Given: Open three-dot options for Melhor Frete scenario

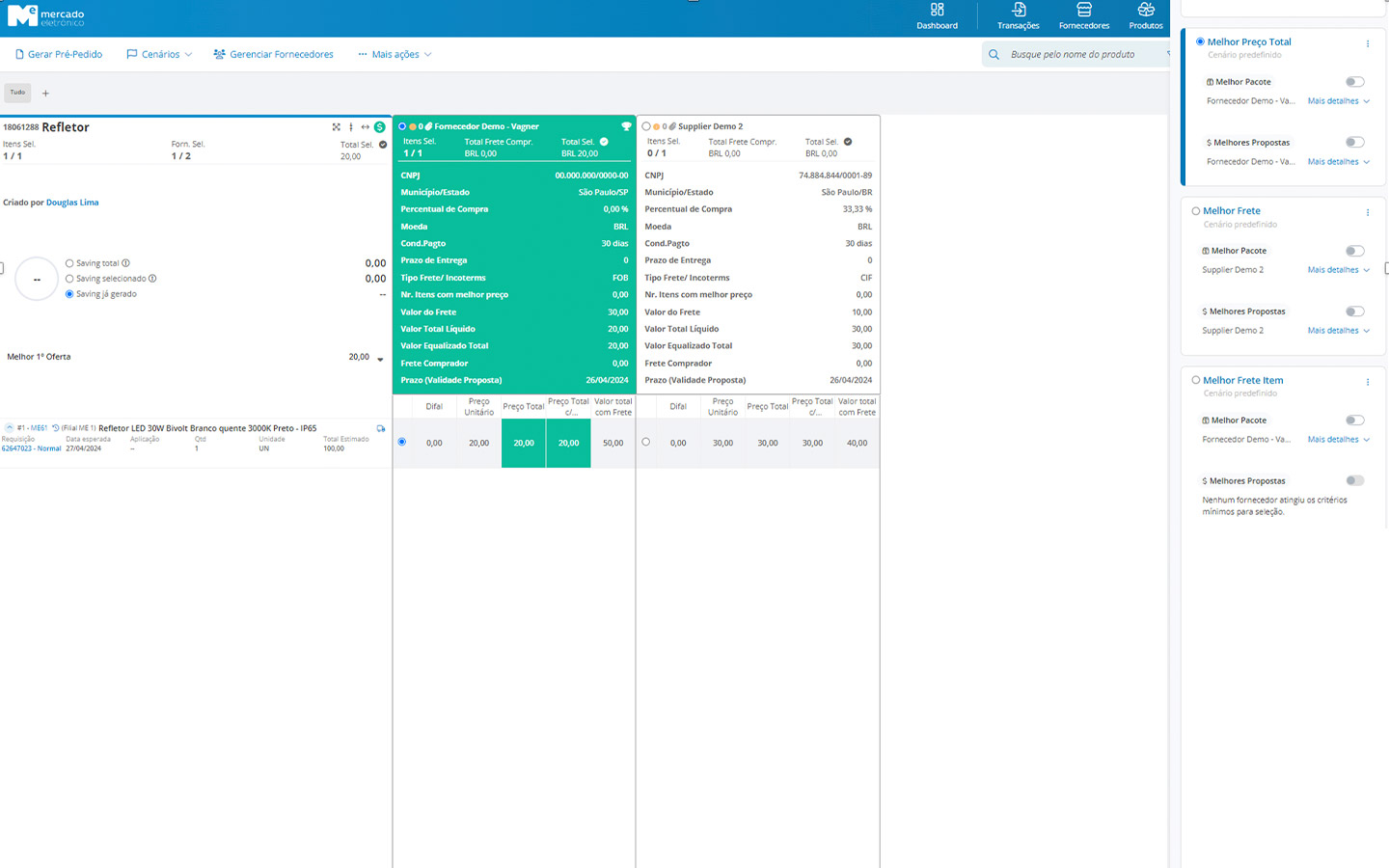Looking at the screenshot, I should [1367, 212].
